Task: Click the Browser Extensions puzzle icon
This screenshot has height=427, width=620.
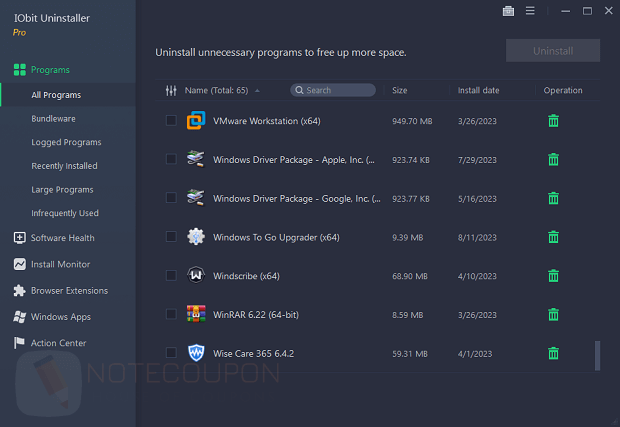Action: 19,291
